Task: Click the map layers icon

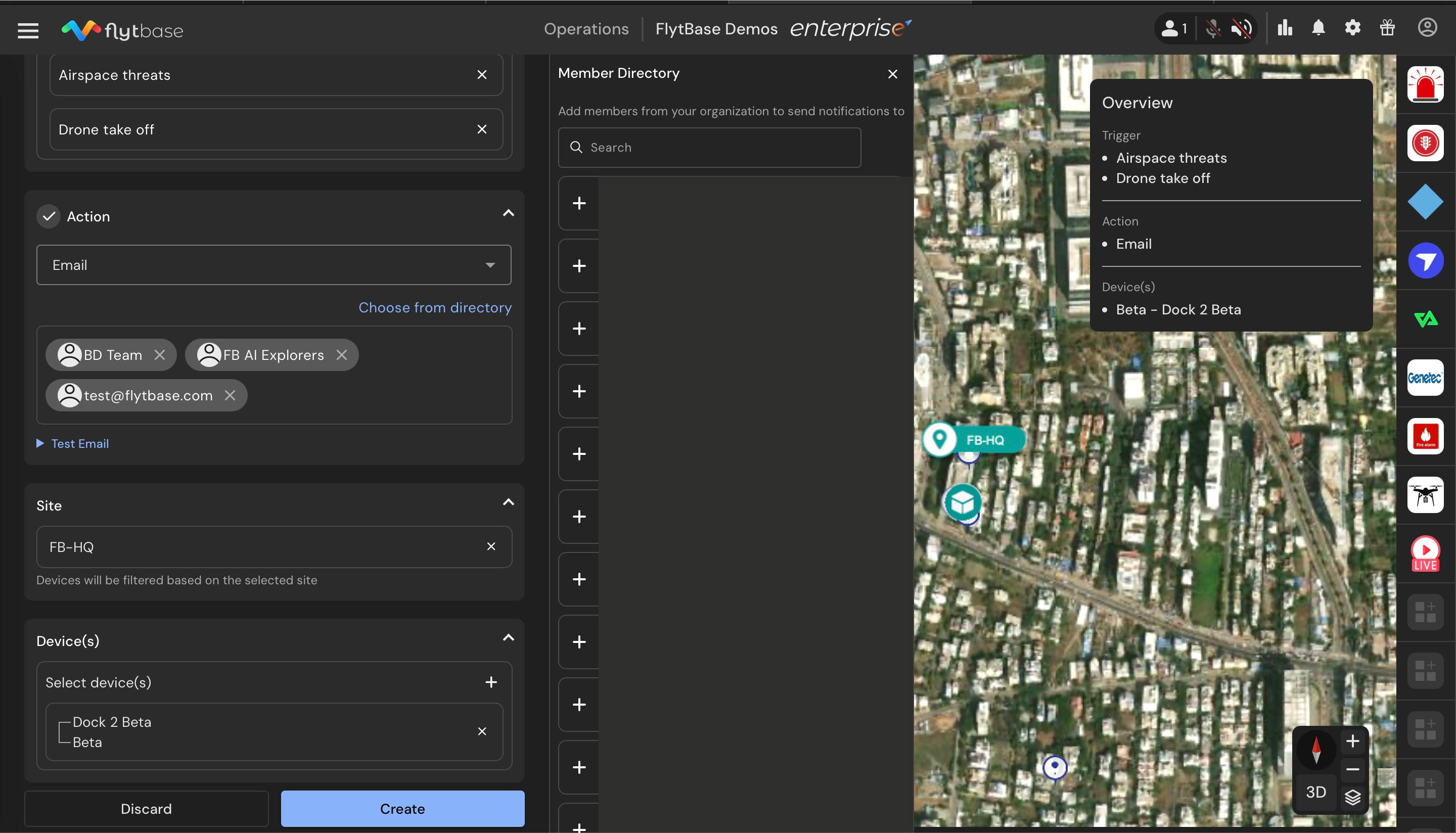Action: [1352, 797]
